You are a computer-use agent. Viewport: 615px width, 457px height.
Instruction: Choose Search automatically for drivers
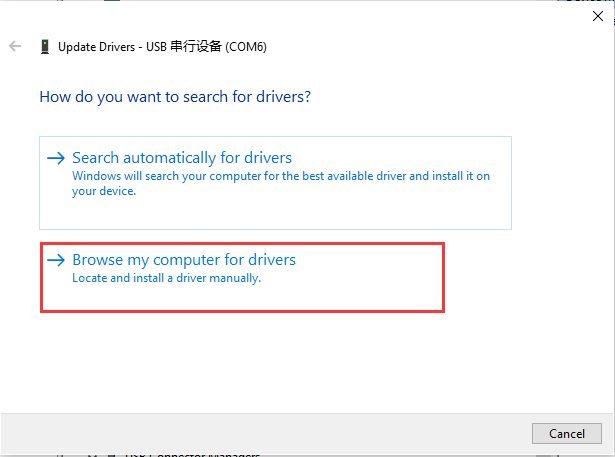(182, 158)
